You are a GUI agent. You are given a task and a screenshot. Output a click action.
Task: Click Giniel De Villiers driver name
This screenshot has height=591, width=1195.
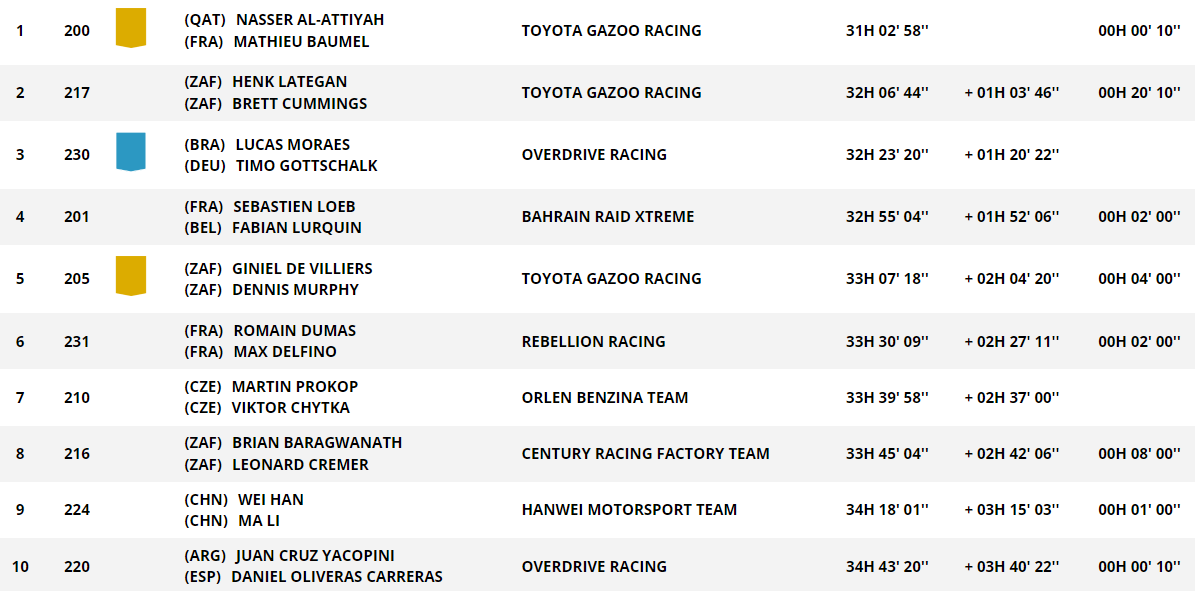(x=302, y=268)
